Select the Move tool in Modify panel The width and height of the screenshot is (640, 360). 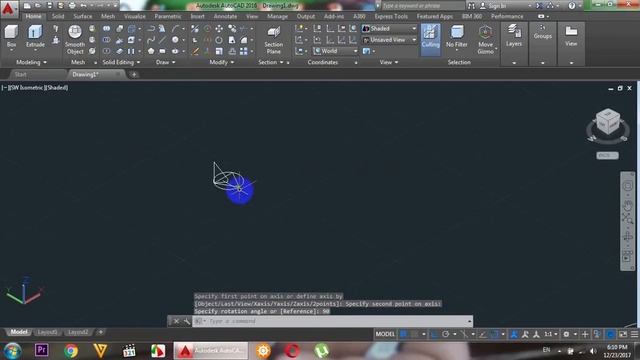point(219,29)
